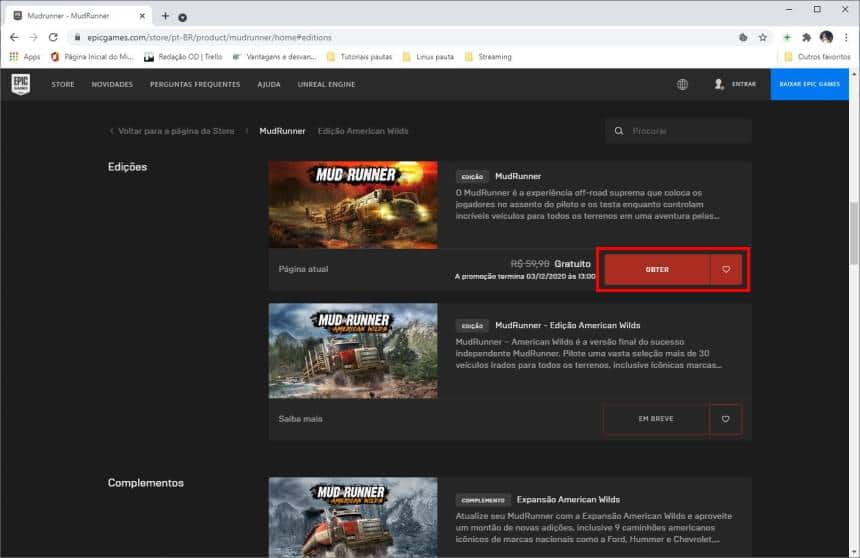Screen dimensions: 860x558
Task: Go back with browser back arrow
Action: [14, 37]
